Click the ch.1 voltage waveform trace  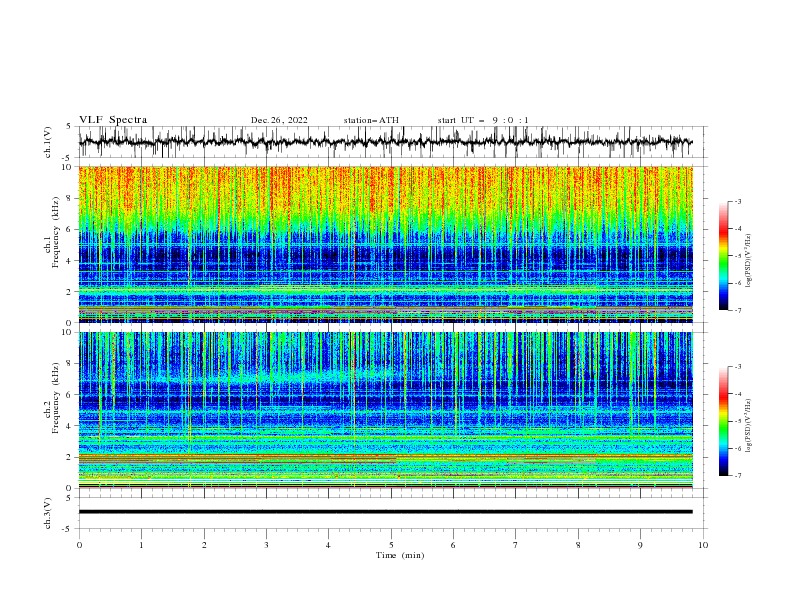pos(385,142)
